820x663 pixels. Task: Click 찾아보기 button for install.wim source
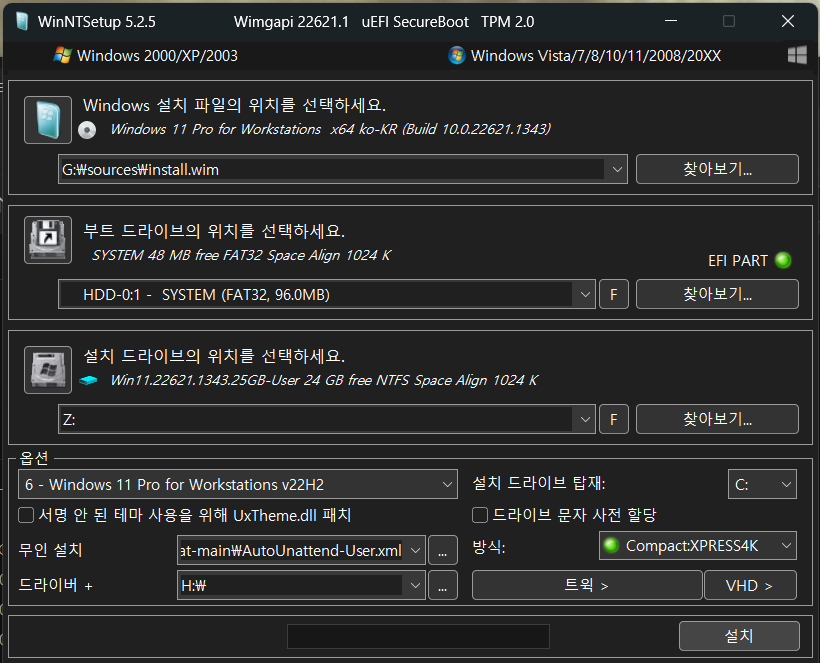point(717,169)
